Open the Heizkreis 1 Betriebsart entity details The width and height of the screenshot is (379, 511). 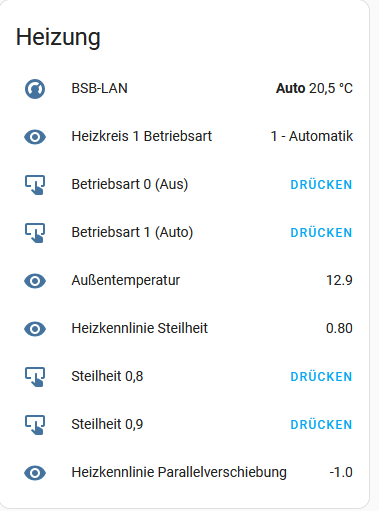pos(184,137)
